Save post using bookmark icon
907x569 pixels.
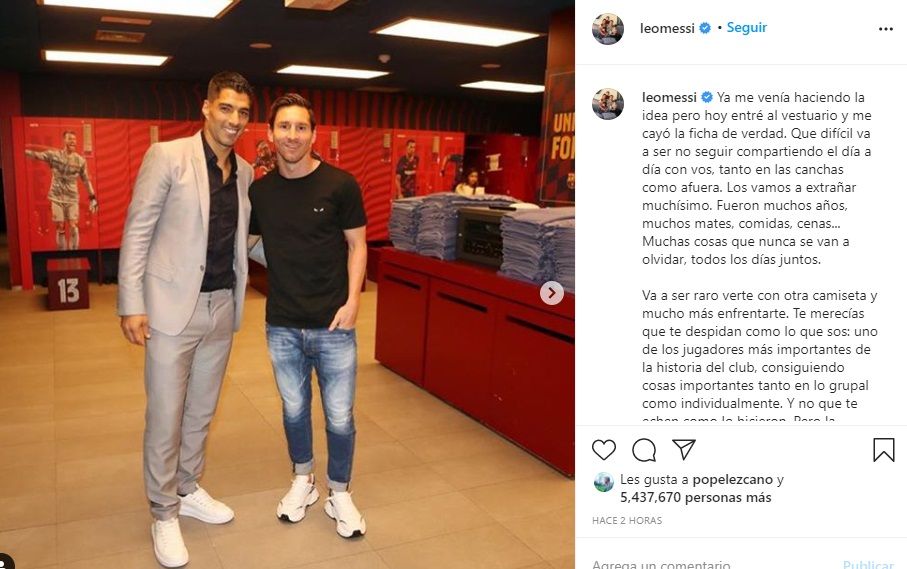tap(883, 450)
